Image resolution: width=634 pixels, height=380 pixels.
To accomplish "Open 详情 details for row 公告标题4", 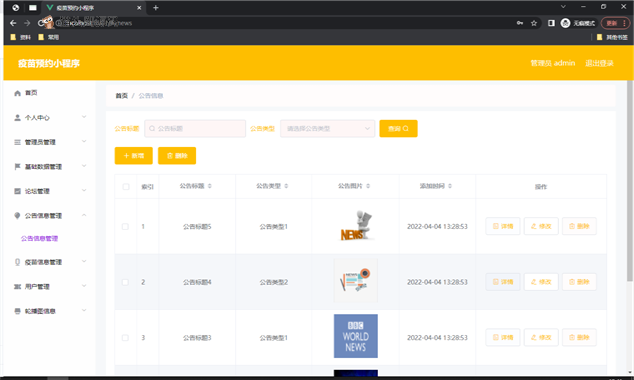I will (503, 282).
